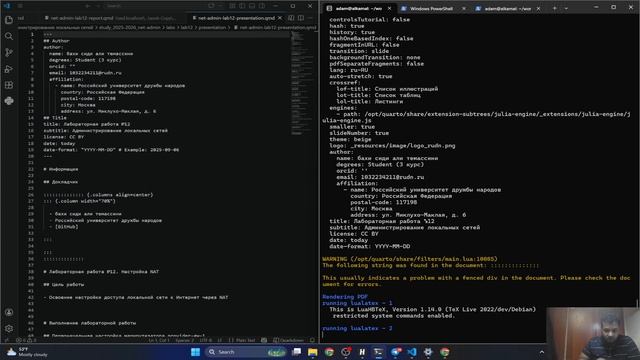Screen dimensions: 640x360
Task: Click the 'running lualatex - 2' line
Action: (357, 328)
